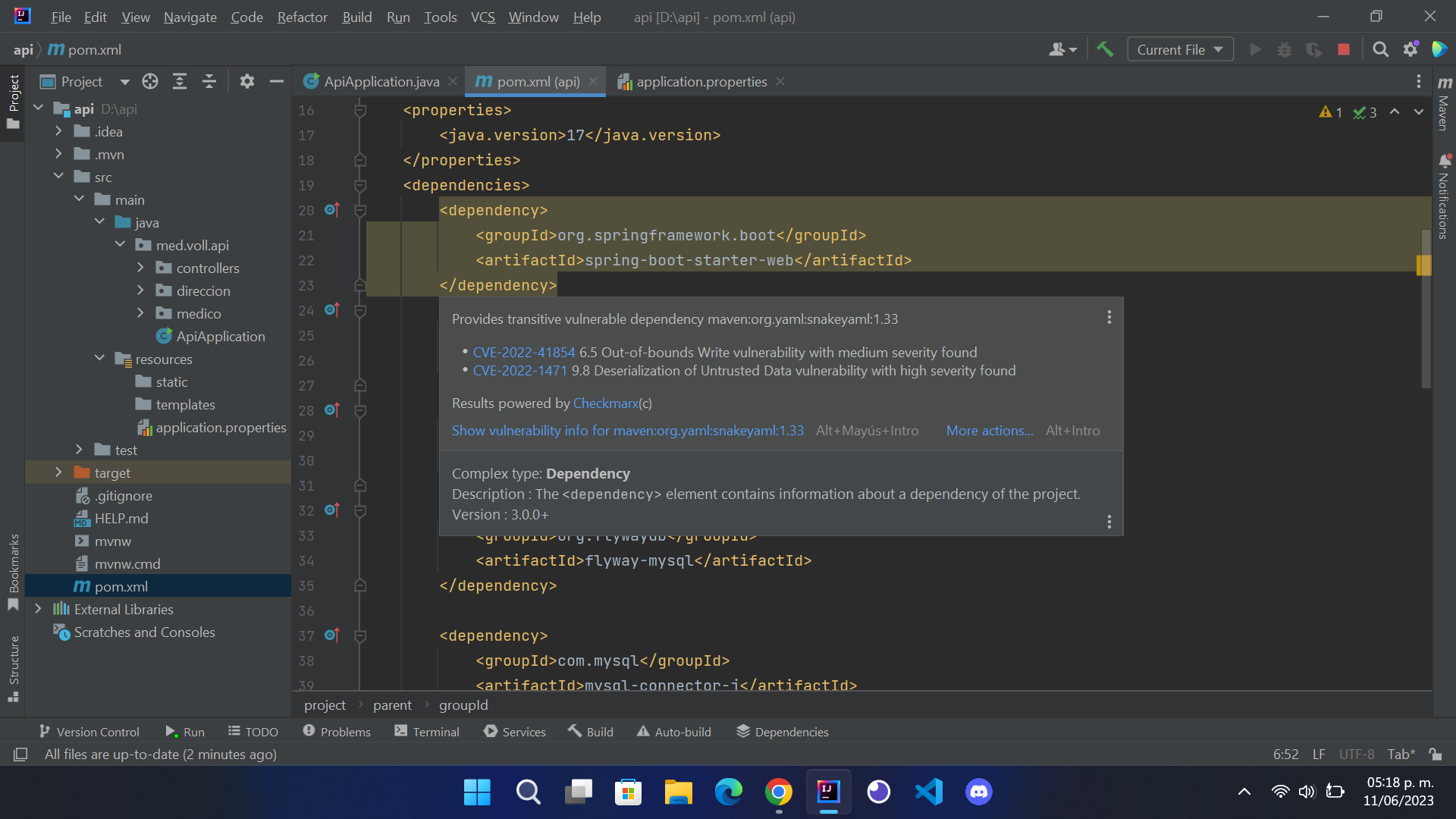Viewport: 1456px width, 819px height.
Task: Click yellow warning stripe on scrollbar
Action: (1423, 265)
